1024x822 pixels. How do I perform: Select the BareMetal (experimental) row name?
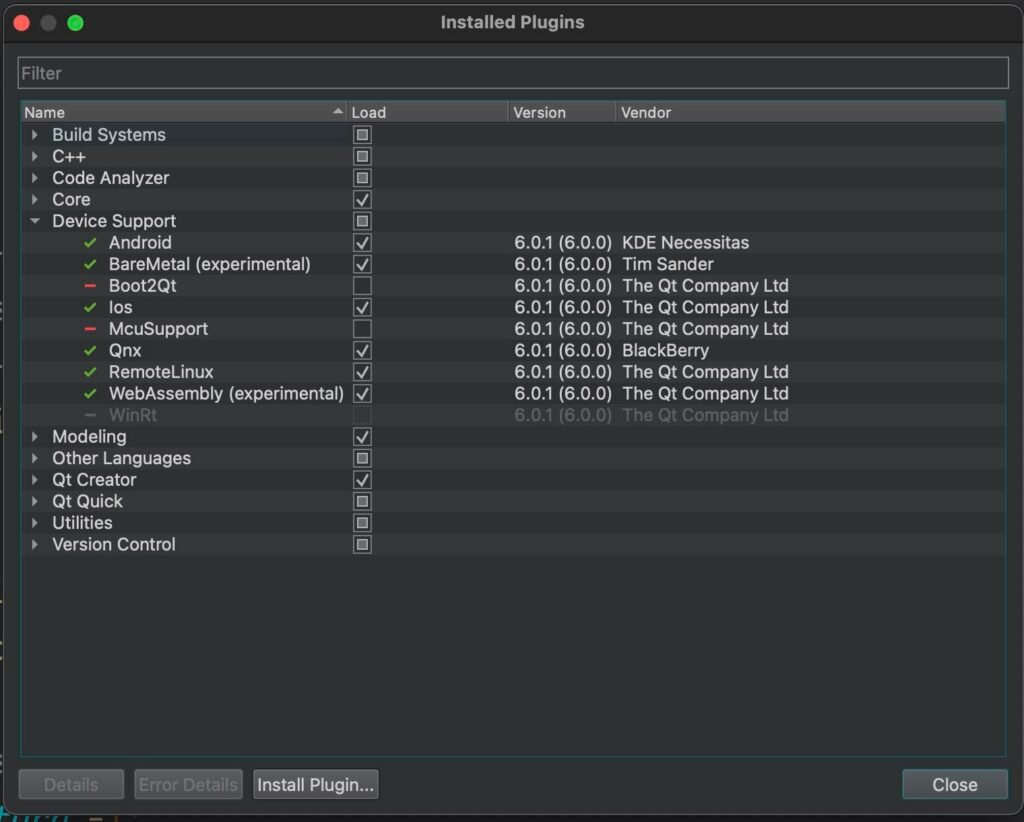click(210, 264)
